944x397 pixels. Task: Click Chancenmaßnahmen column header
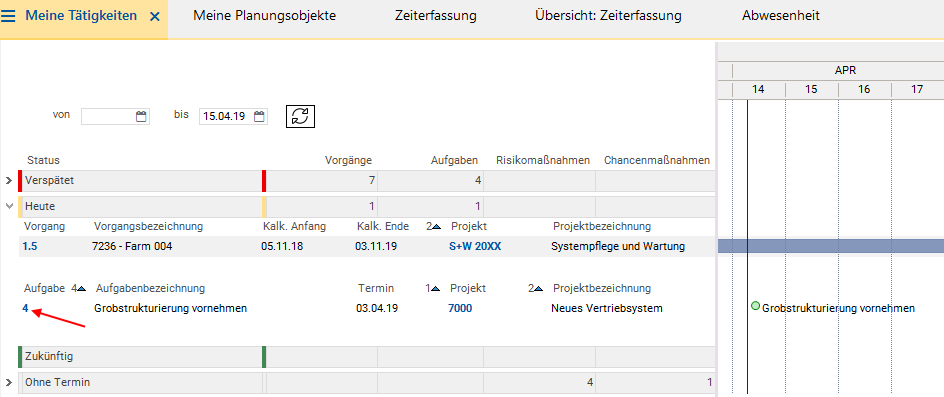tap(657, 160)
